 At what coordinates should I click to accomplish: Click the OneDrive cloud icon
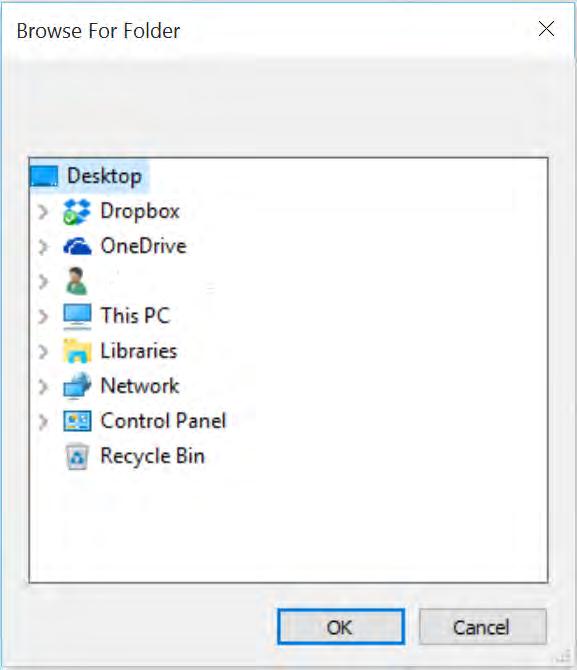point(77,247)
